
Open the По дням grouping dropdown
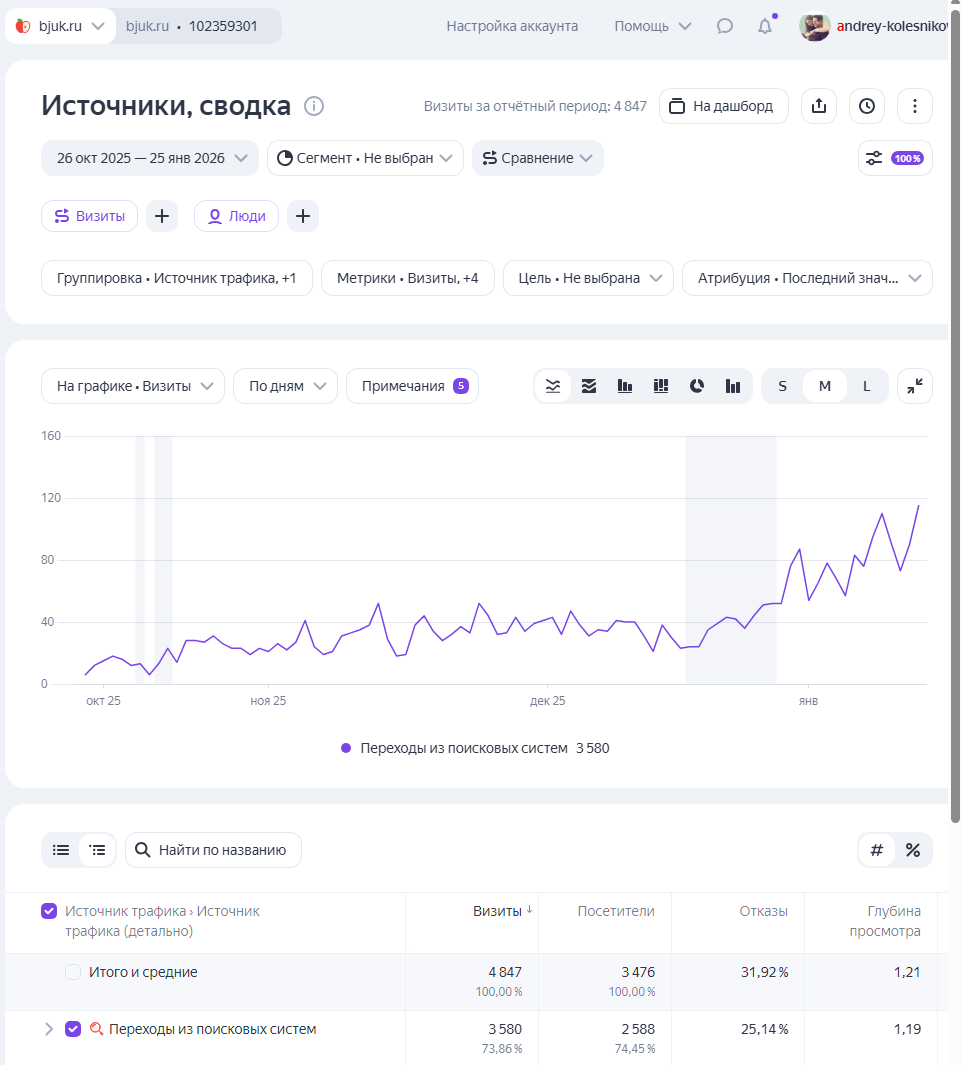coord(285,386)
